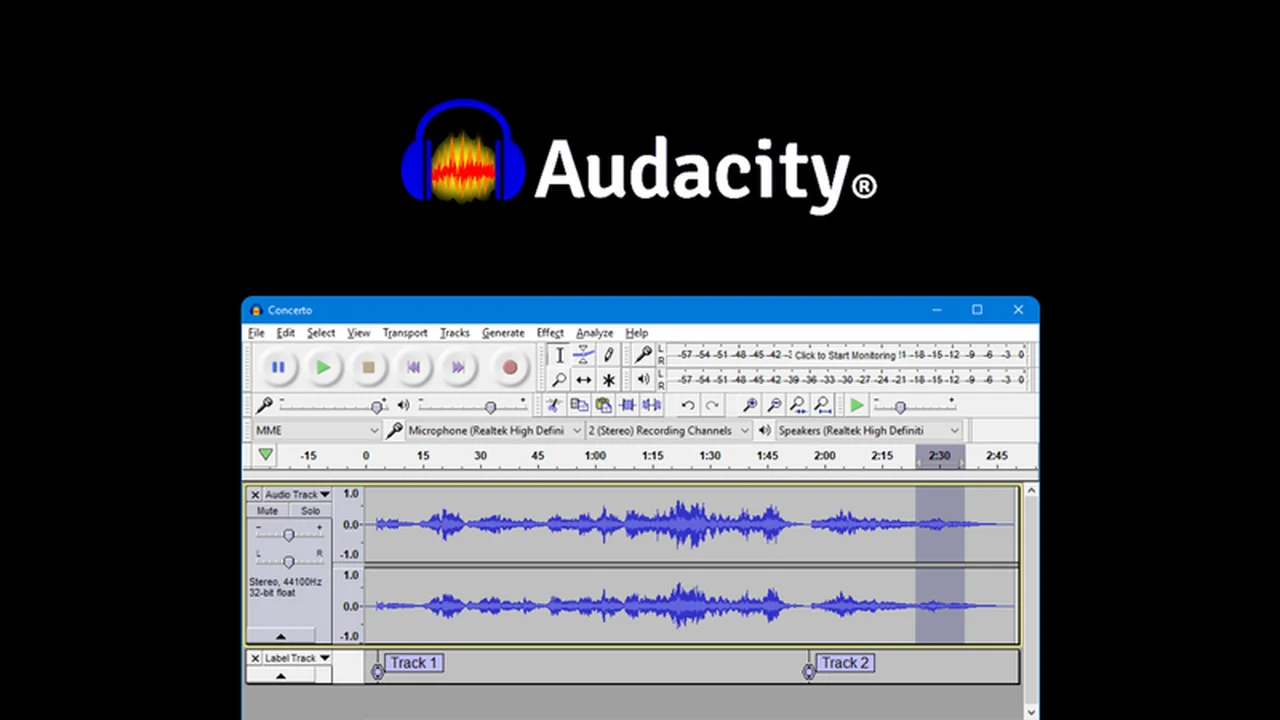Open the Recording Channels dropdown
This screenshot has width=1280, height=720.
[668, 430]
